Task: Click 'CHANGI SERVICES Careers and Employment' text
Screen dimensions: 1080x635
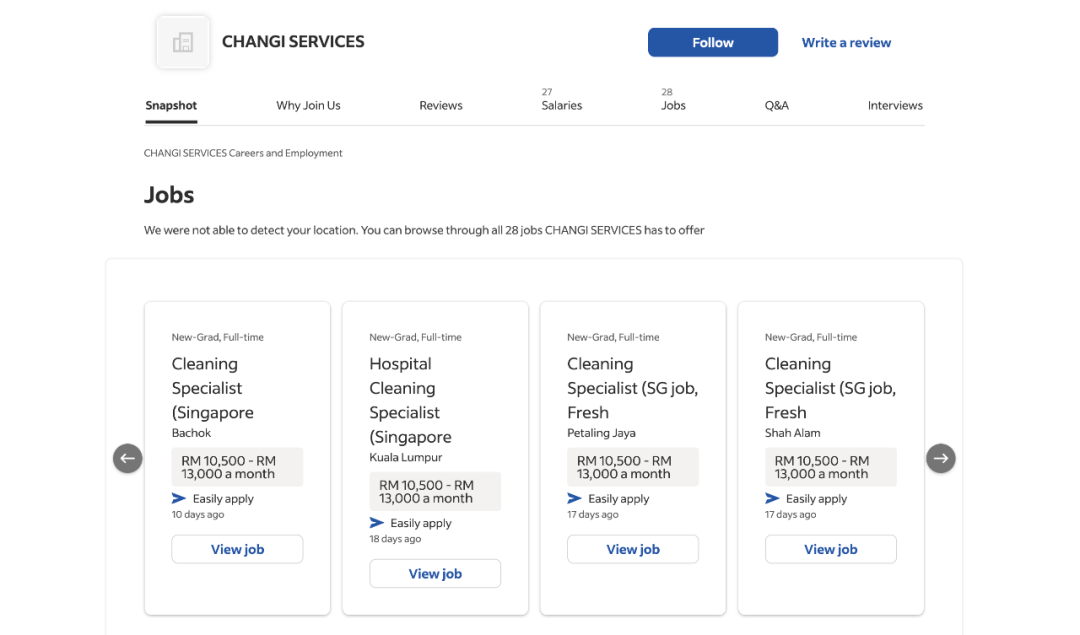Action: point(242,153)
